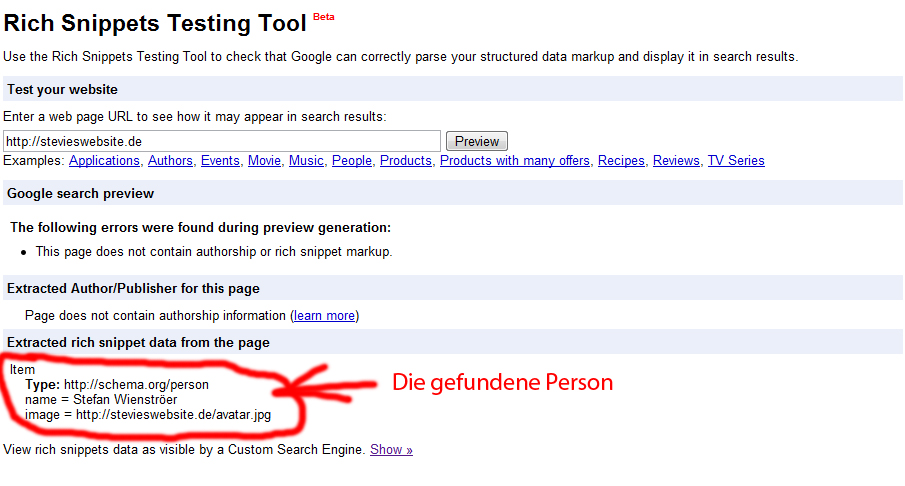The width and height of the screenshot is (905, 486).
Task: Open the Events example link
Action: (x=220, y=160)
